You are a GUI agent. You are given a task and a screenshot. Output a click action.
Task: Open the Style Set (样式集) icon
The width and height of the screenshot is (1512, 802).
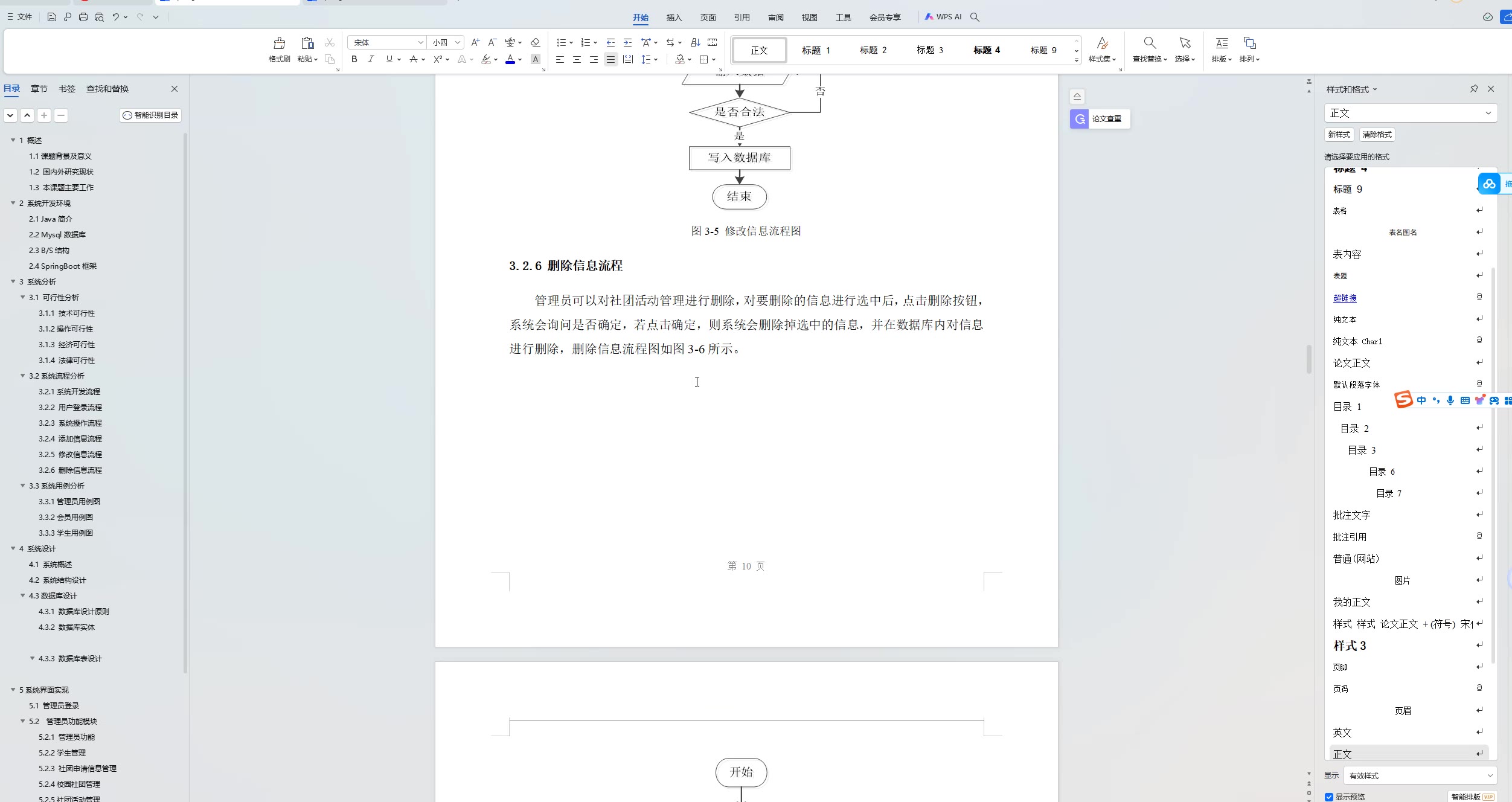click(x=1102, y=43)
